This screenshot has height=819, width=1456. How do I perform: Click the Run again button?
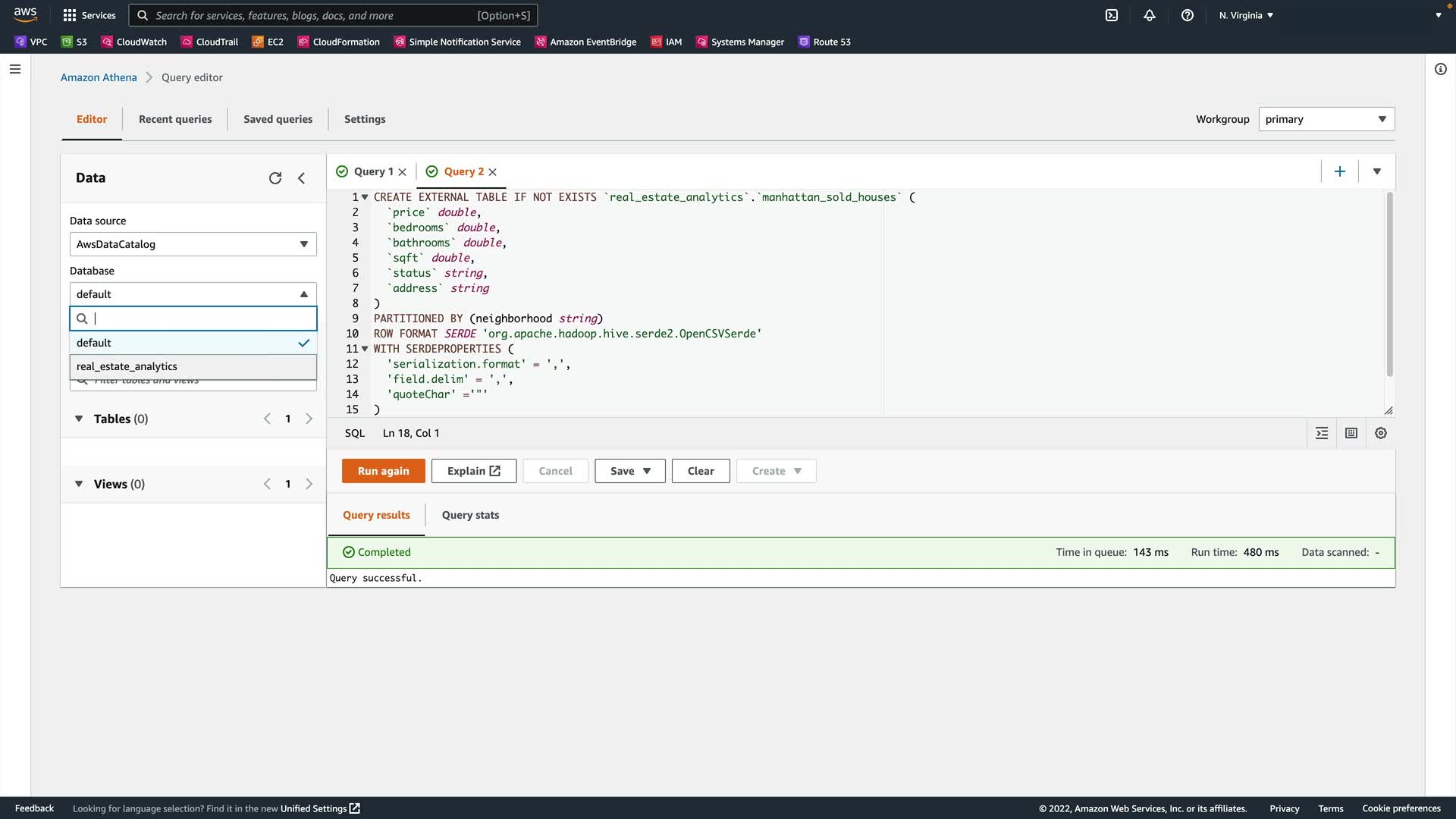(383, 471)
